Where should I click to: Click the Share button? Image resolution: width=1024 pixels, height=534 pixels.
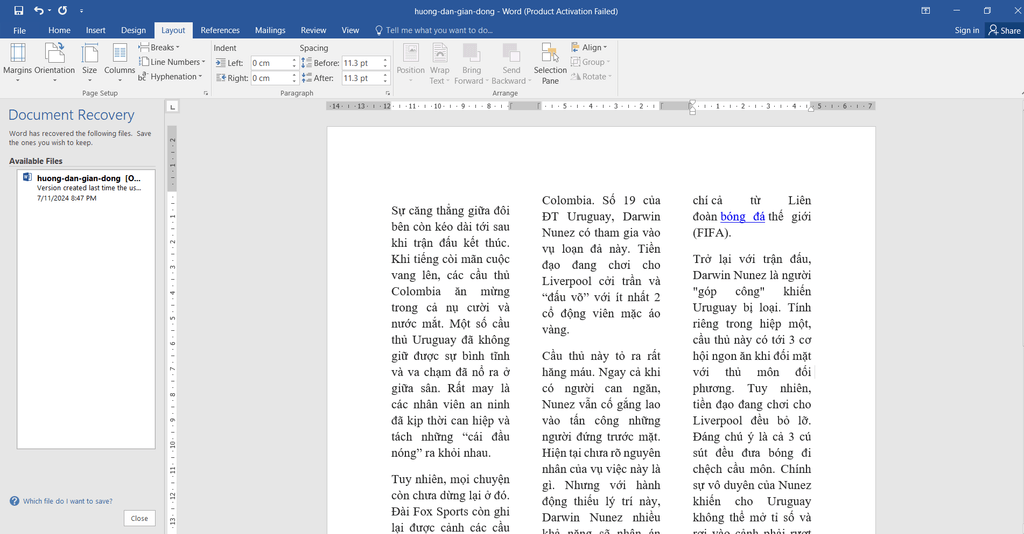[1004, 30]
